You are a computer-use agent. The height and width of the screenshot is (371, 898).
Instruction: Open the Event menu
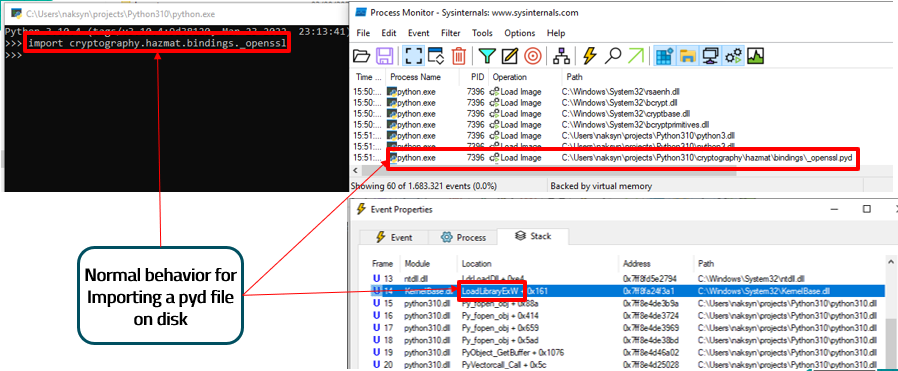pyautogui.click(x=419, y=33)
